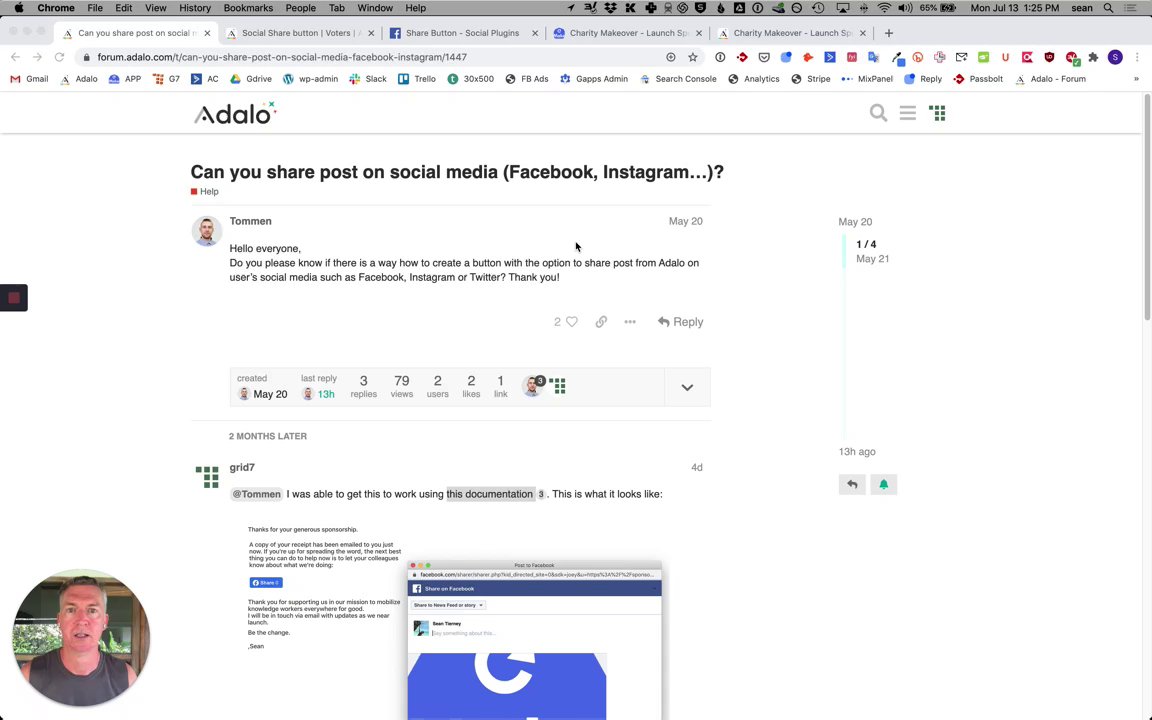Reply to Tommen's post
The image size is (1152, 720).
coord(680,322)
